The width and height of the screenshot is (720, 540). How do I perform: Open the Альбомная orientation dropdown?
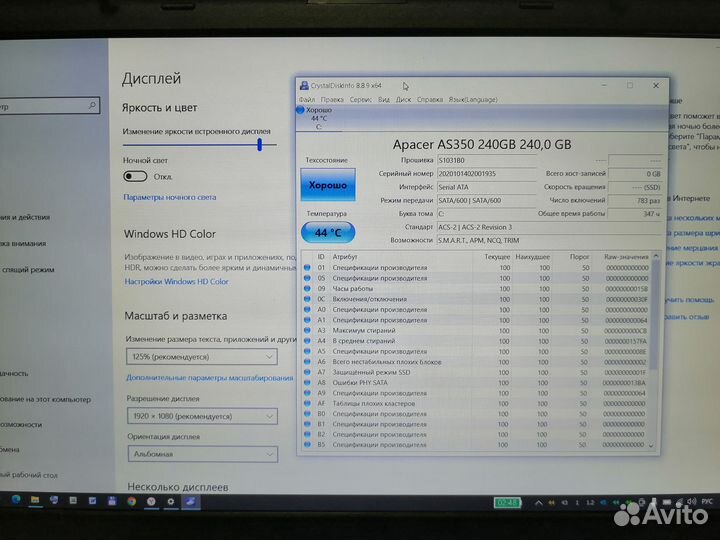(203, 454)
